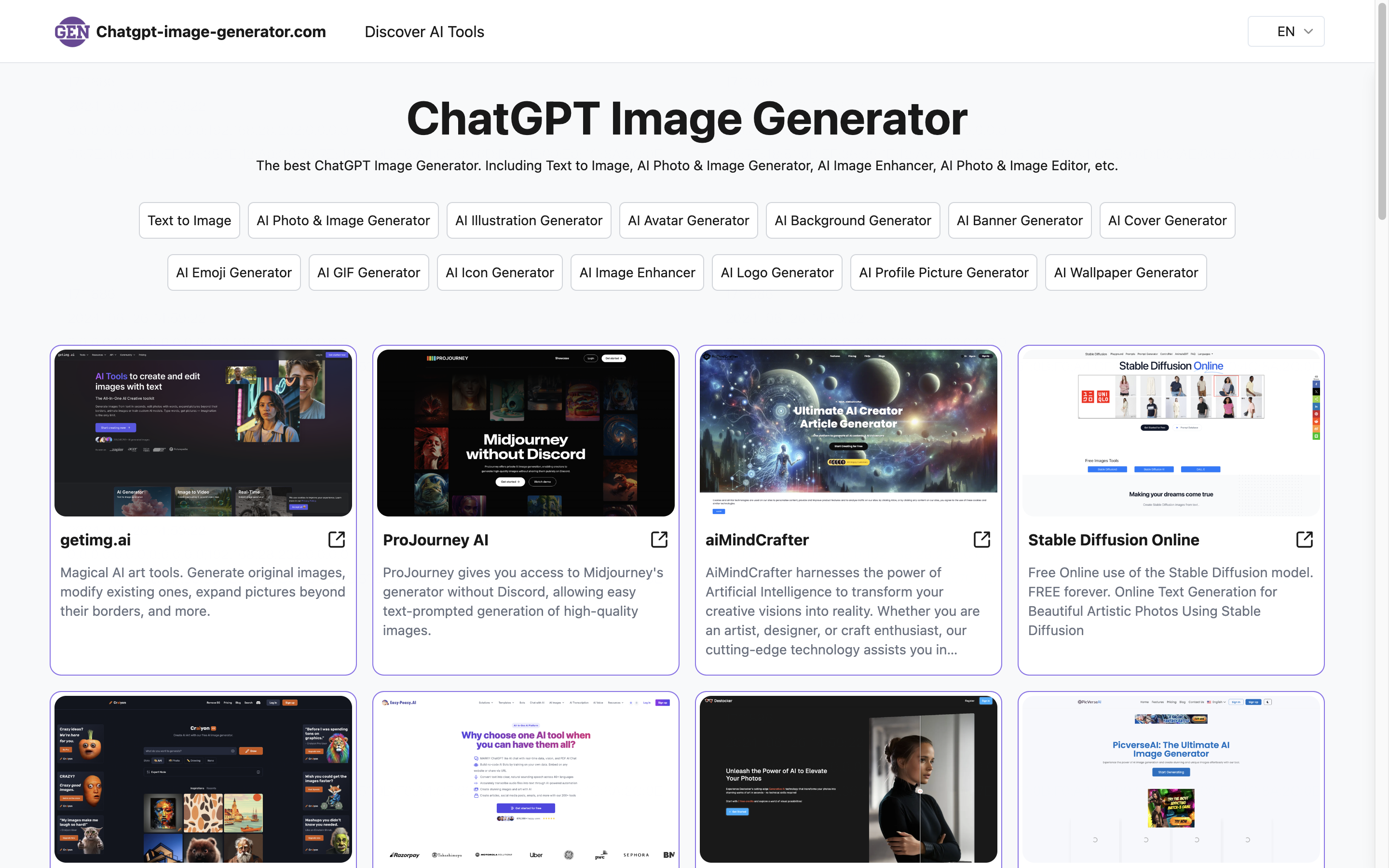This screenshot has width=1389, height=868.
Task: Open getimg.ai via its external link icon
Action: pyautogui.click(x=336, y=540)
